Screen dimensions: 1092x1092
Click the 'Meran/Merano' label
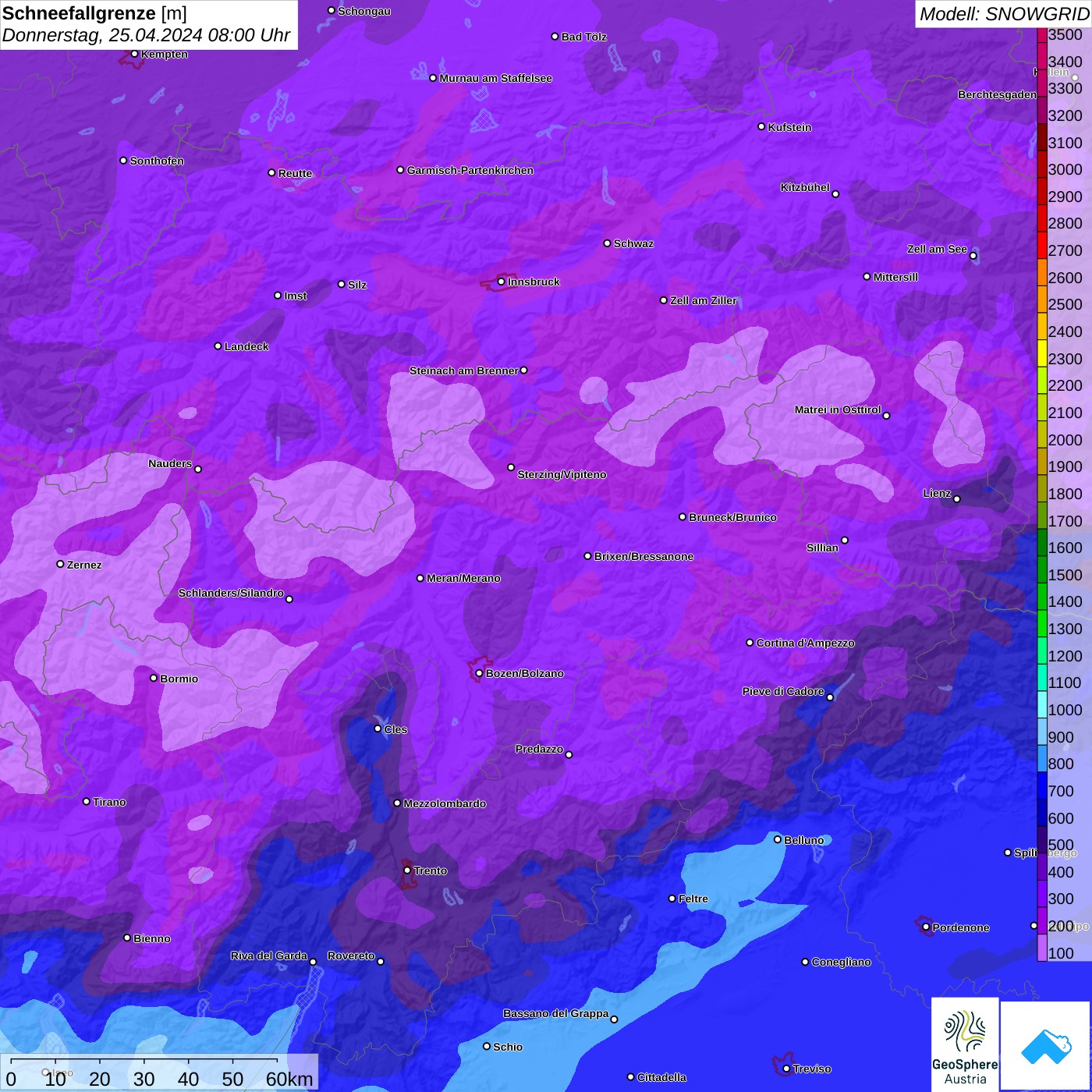click(x=463, y=578)
